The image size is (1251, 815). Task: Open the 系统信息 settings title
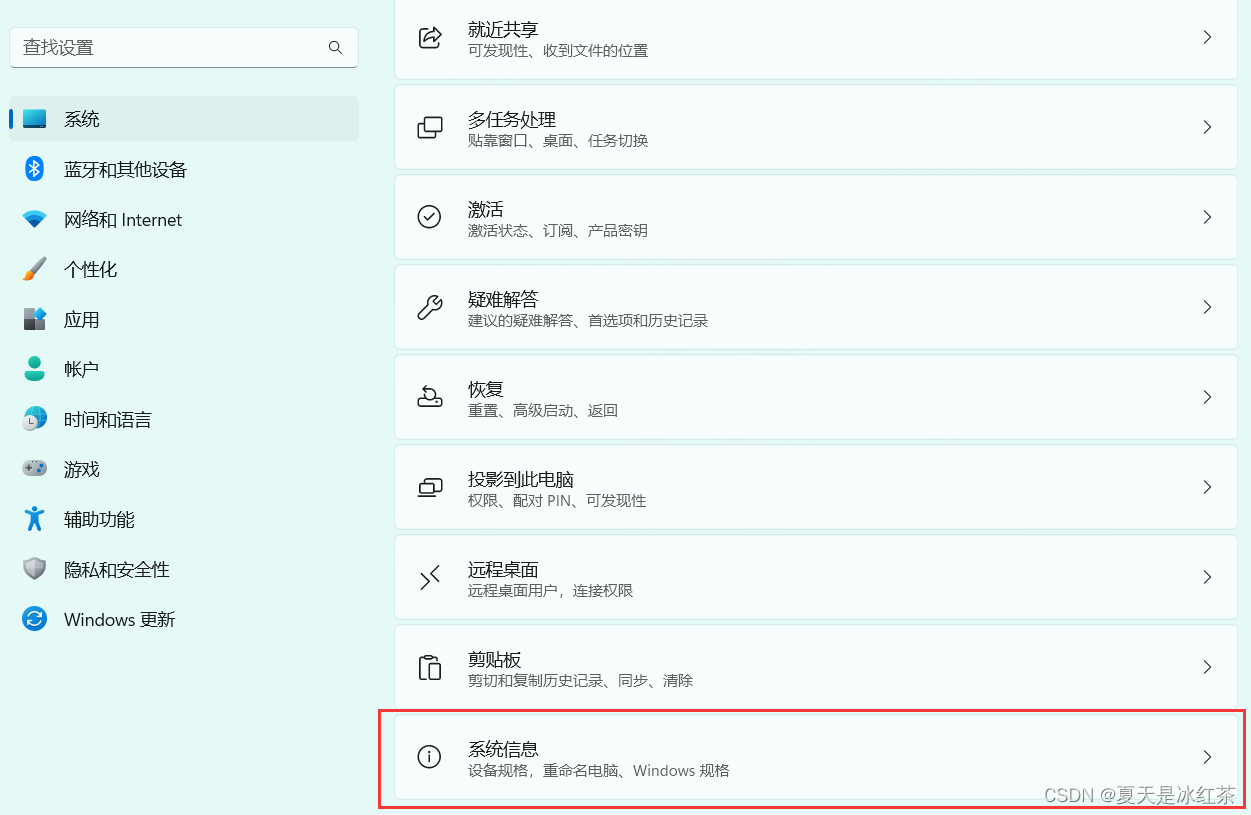[x=503, y=750]
